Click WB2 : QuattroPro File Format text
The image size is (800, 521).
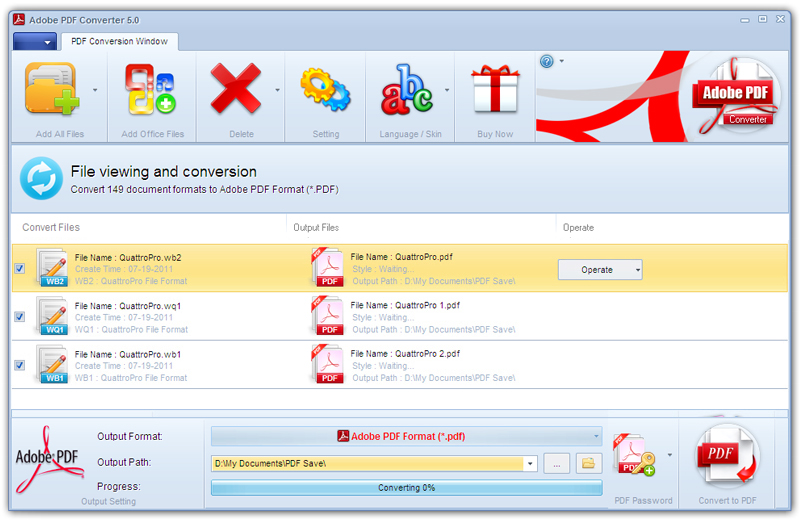(131, 281)
